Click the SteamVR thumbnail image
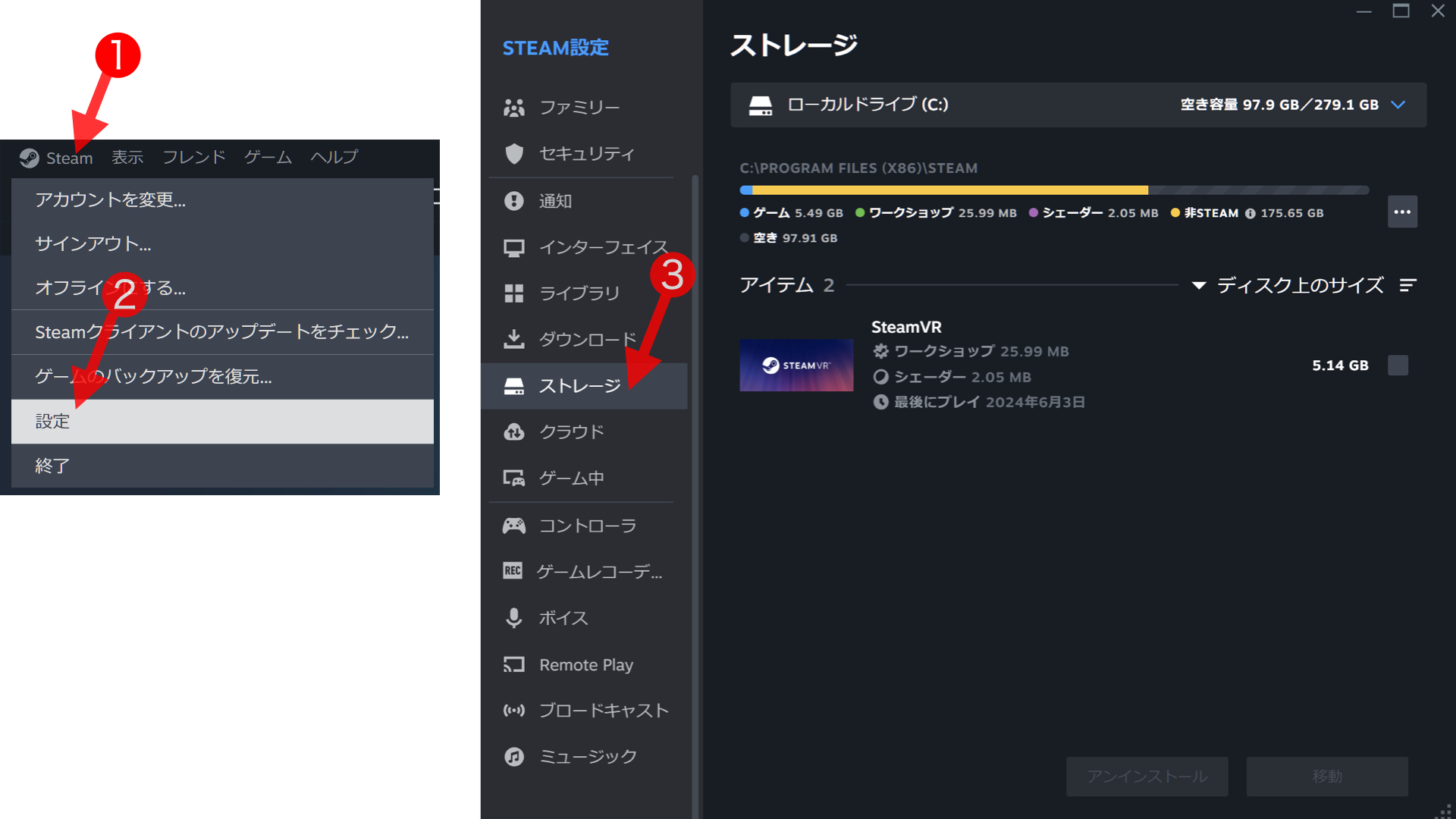 point(796,365)
